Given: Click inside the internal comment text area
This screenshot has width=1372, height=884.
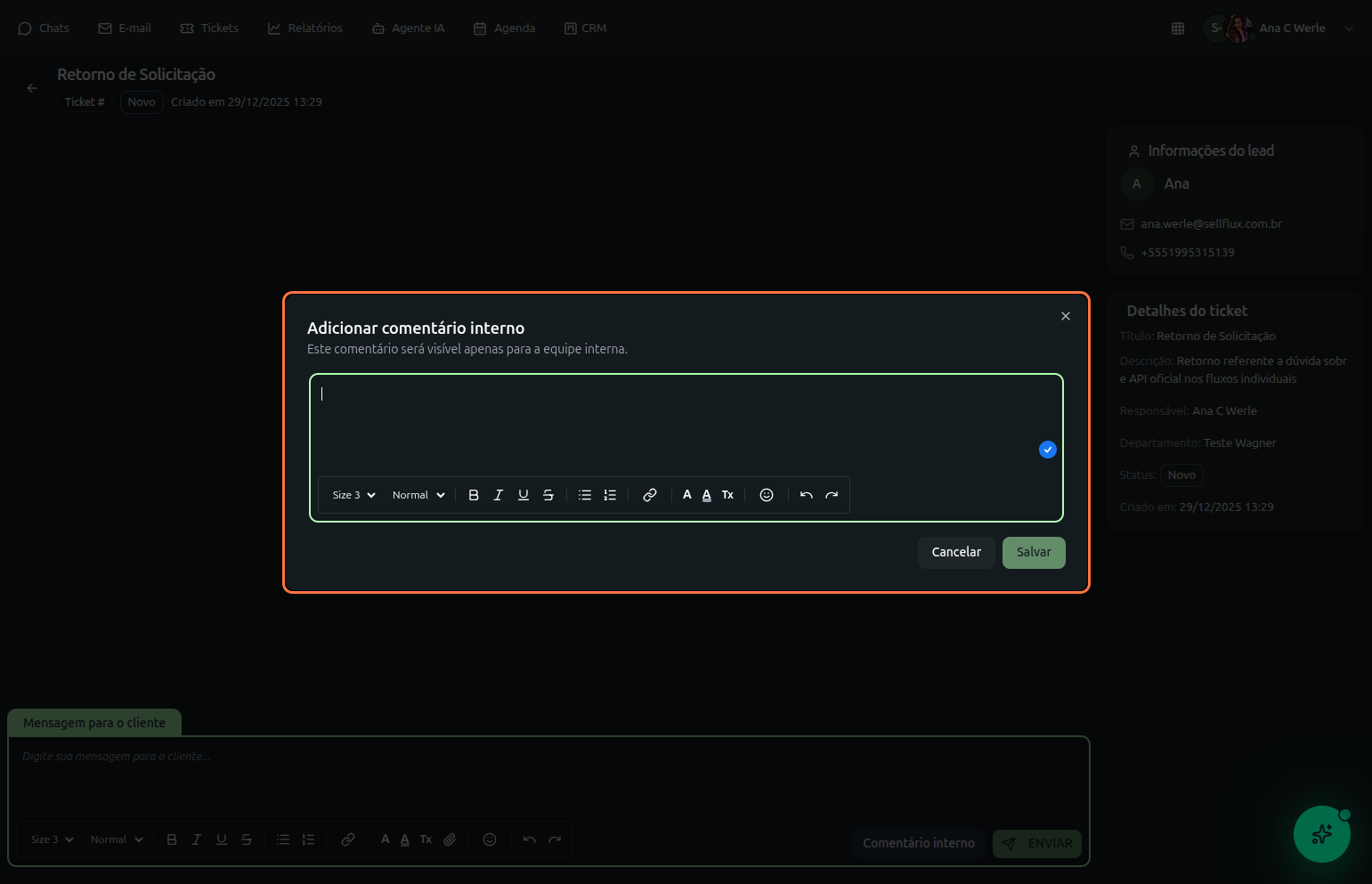Looking at the screenshot, I should 677,418.
